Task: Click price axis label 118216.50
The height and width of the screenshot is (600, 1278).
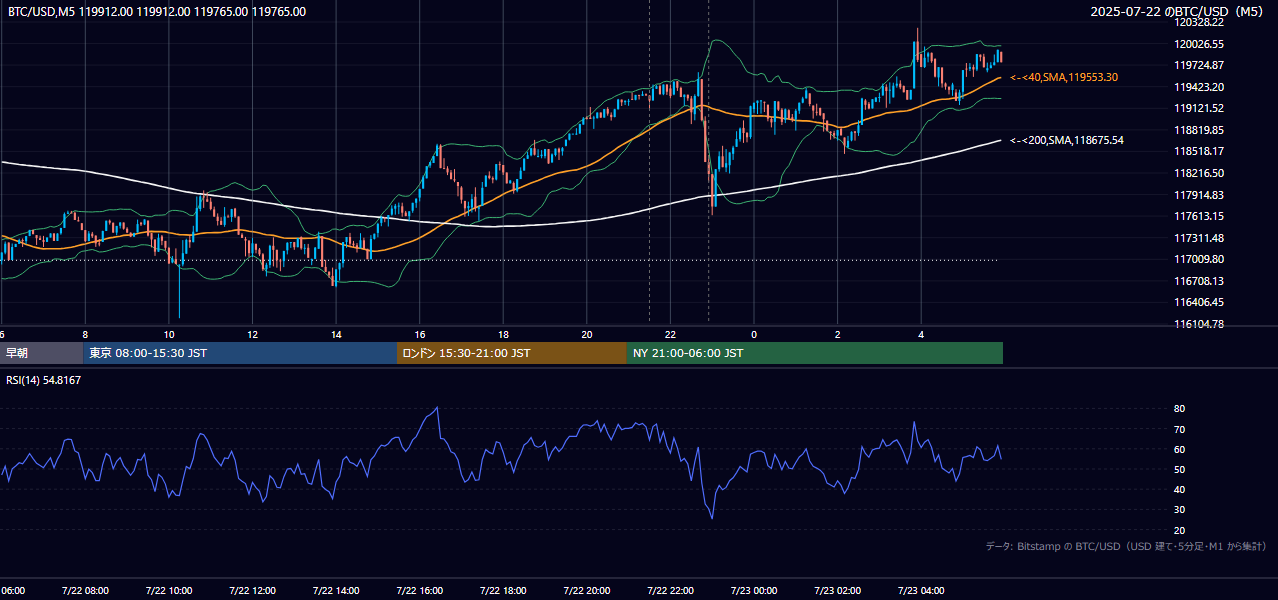Action: (x=1201, y=173)
